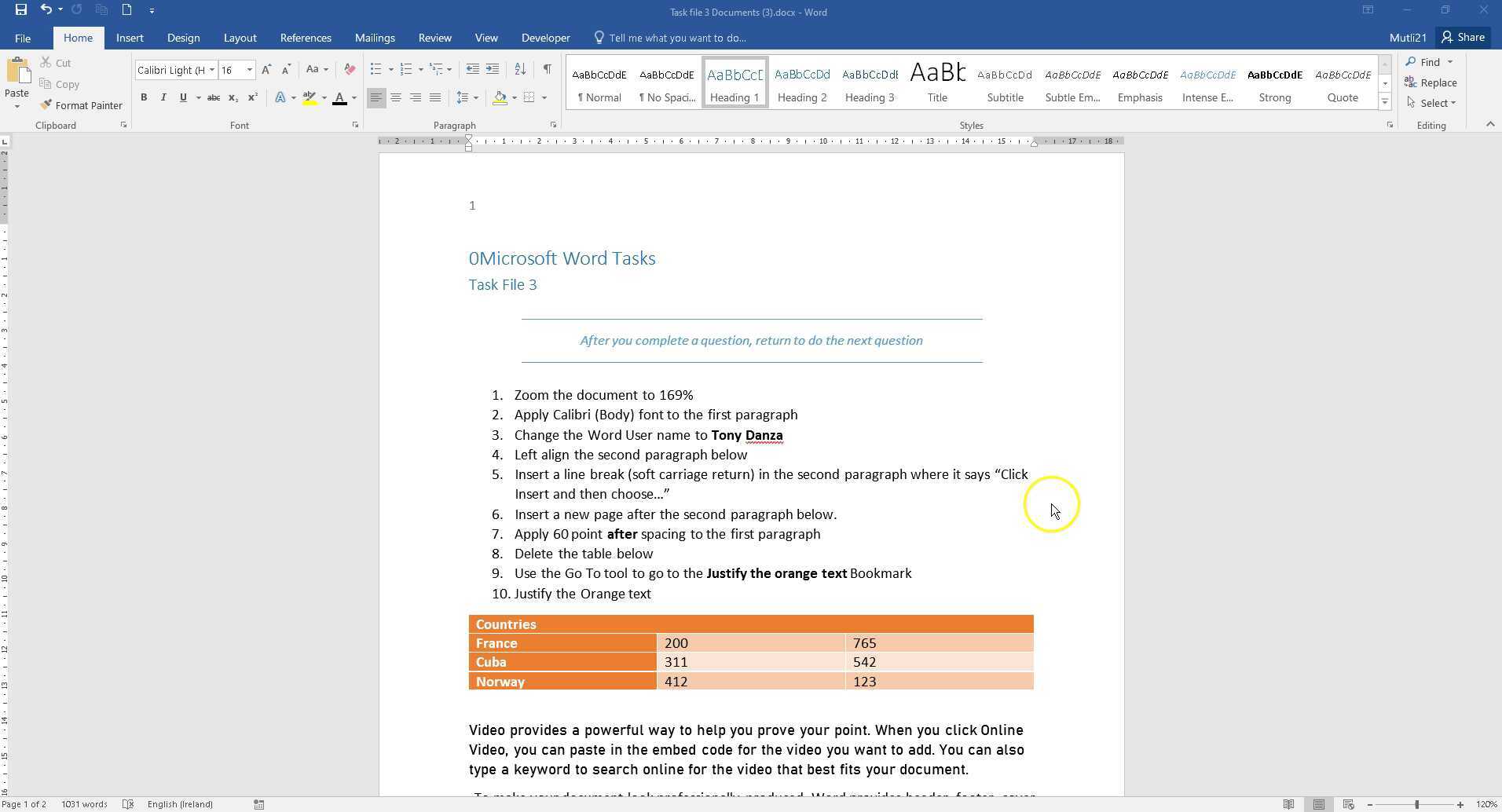Open the References ribbon tab

[306, 37]
